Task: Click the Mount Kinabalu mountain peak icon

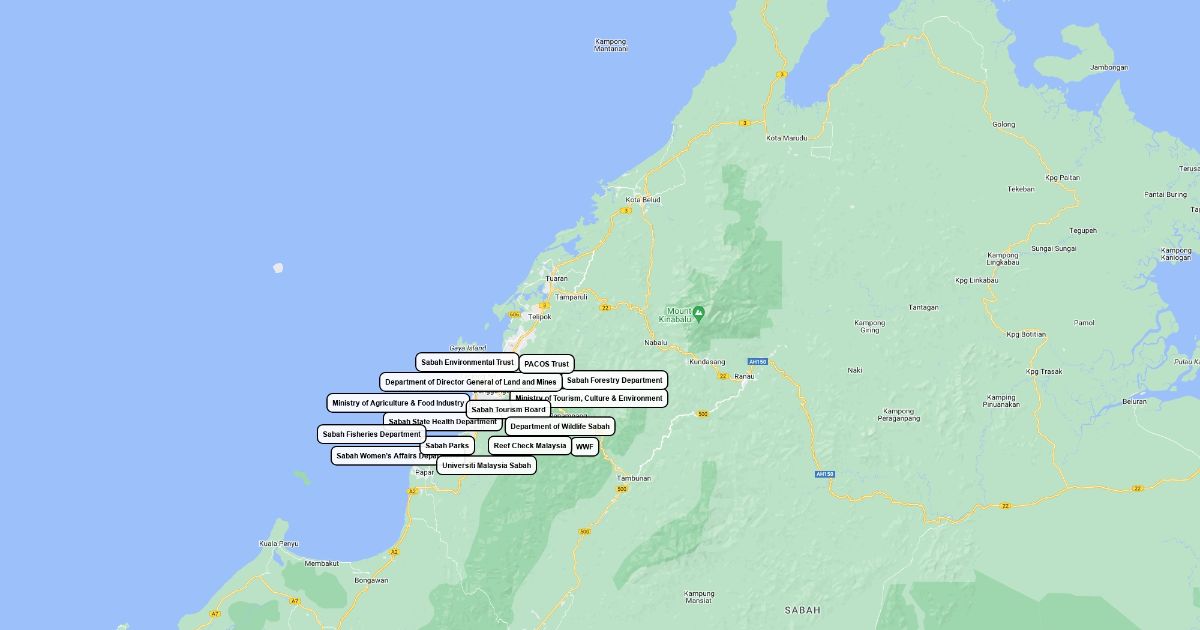Action: click(x=699, y=313)
